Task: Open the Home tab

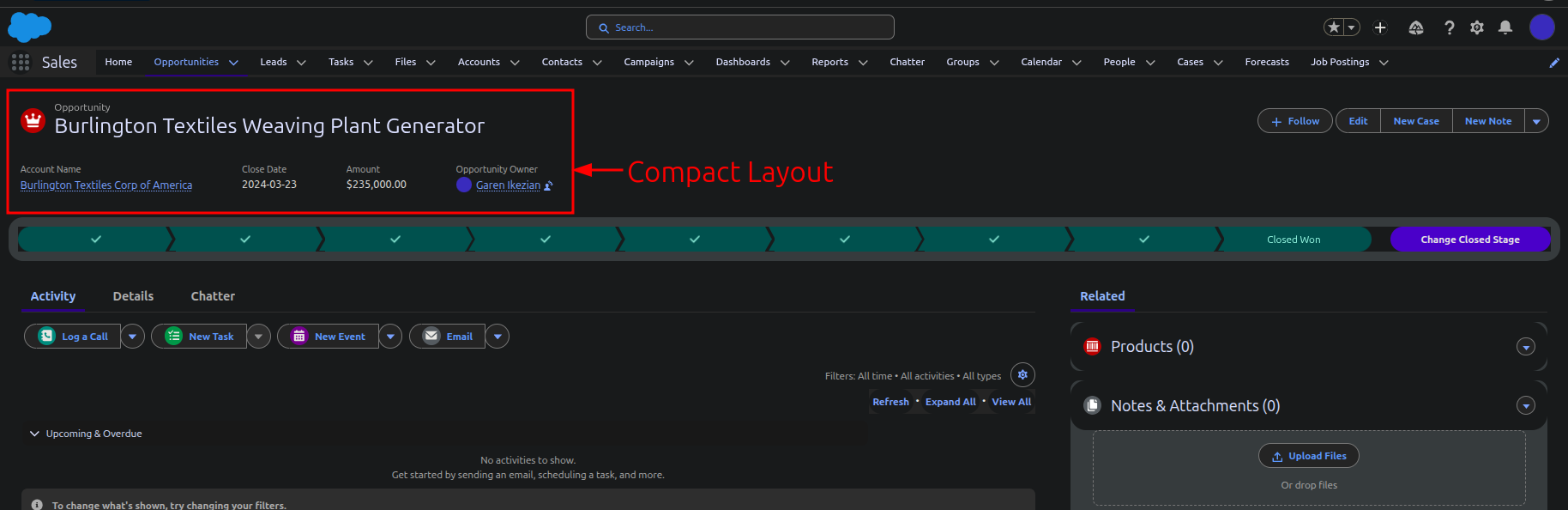Action: point(118,62)
